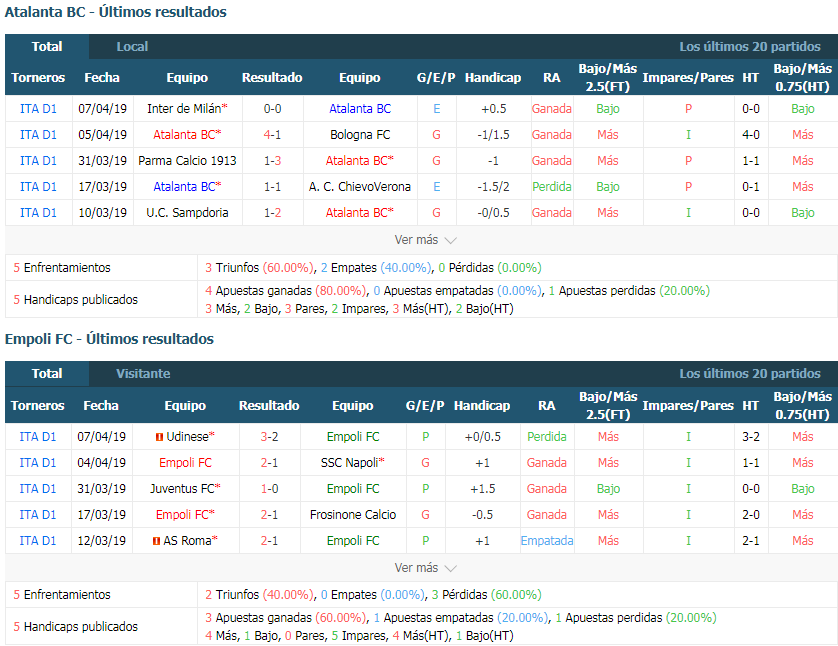Click 07/04/19 date in Atalanta table
This screenshot has height=646, width=838.
coord(103,108)
